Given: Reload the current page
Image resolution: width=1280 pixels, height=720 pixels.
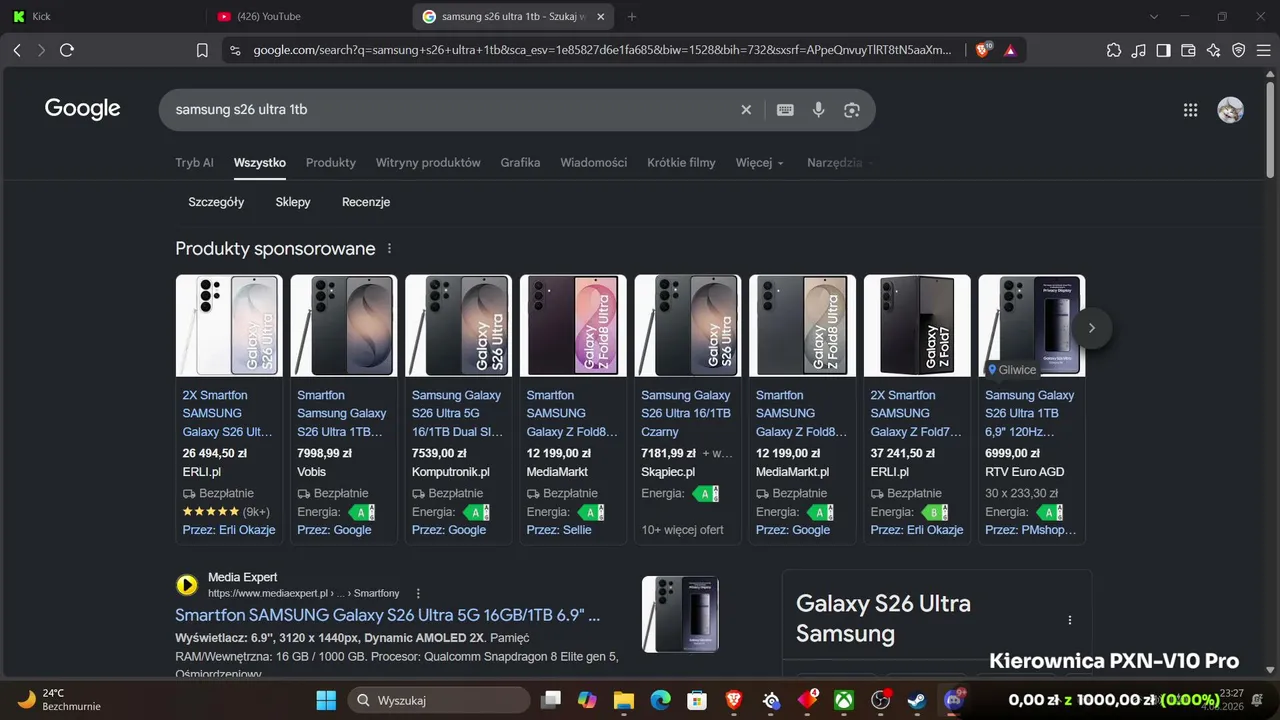Looking at the screenshot, I should [x=67, y=50].
